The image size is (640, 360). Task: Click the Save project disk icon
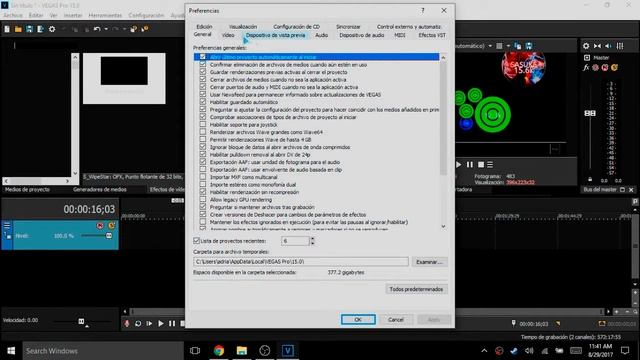[x=29, y=29]
